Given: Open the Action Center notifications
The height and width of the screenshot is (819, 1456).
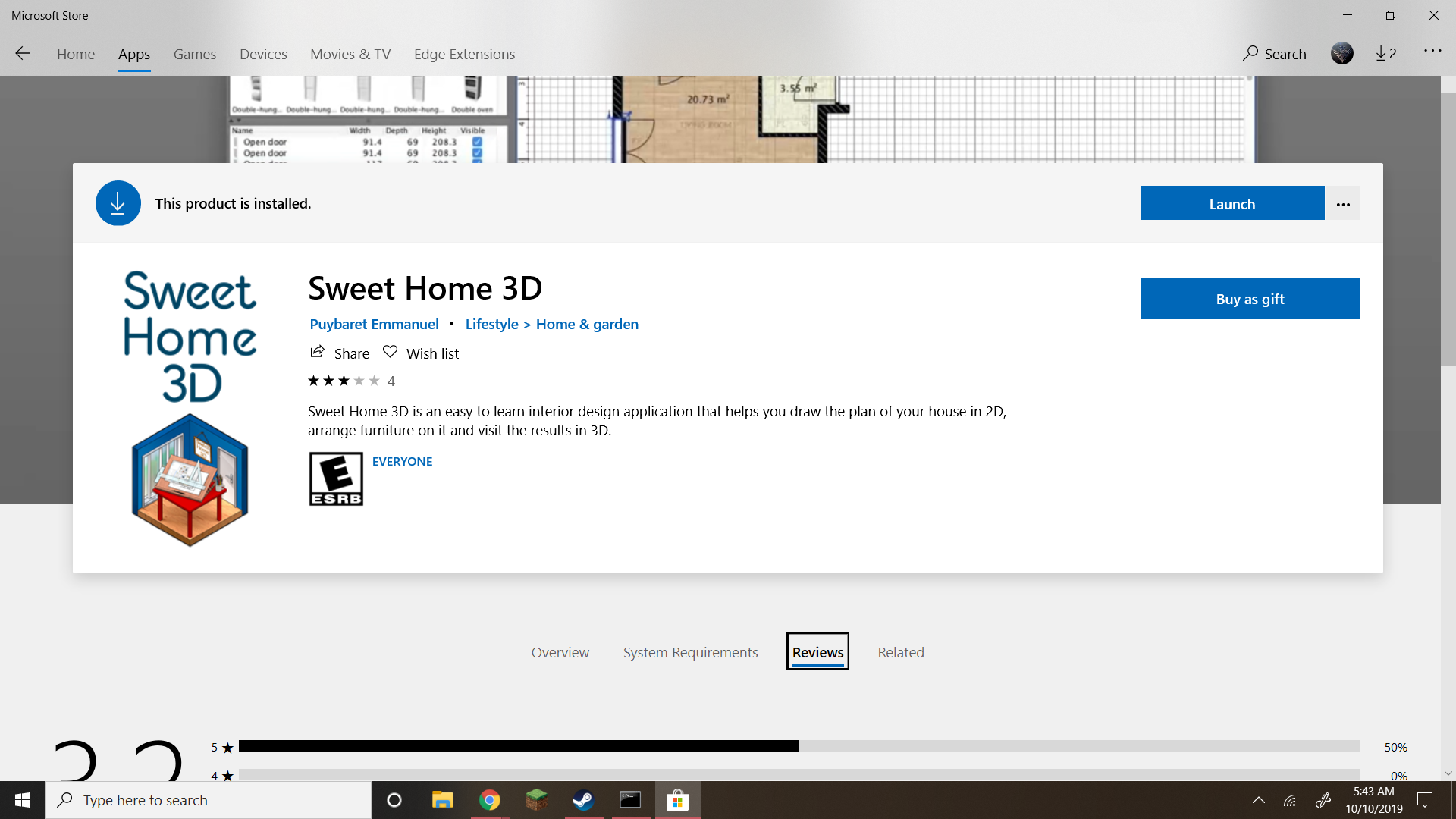Looking at the screenshot, I should point(1425,800).
